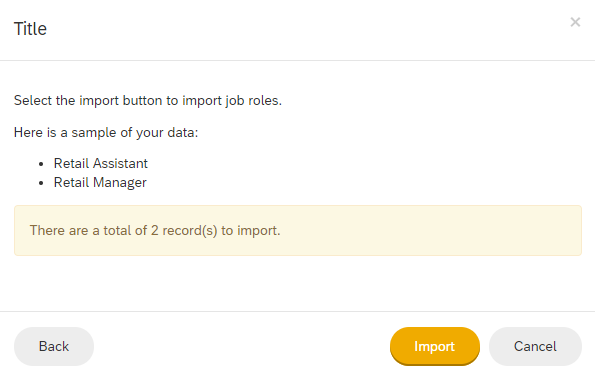
Task: Click the word "Import" on the orange button
Action: pyautogui.click(x=434, y=346)
